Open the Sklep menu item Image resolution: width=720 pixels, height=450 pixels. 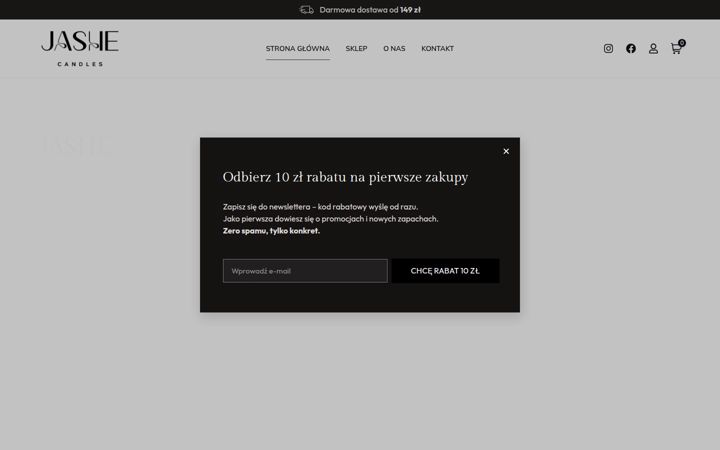(x=356, y=48)
